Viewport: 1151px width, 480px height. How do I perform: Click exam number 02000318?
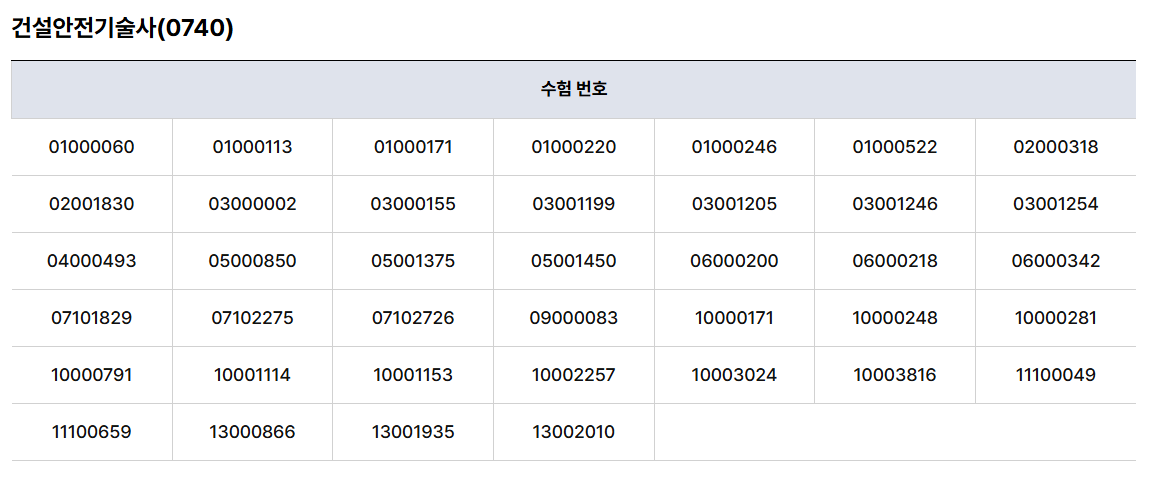point(1056,147)
